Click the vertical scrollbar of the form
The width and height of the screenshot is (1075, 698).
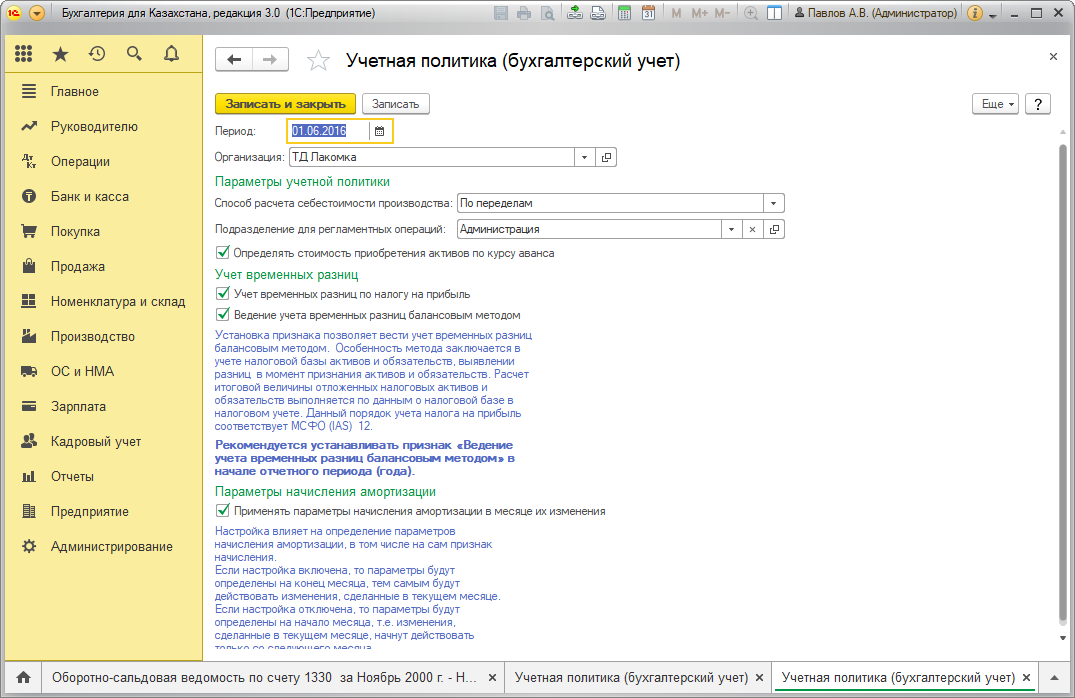[1063, 381]
